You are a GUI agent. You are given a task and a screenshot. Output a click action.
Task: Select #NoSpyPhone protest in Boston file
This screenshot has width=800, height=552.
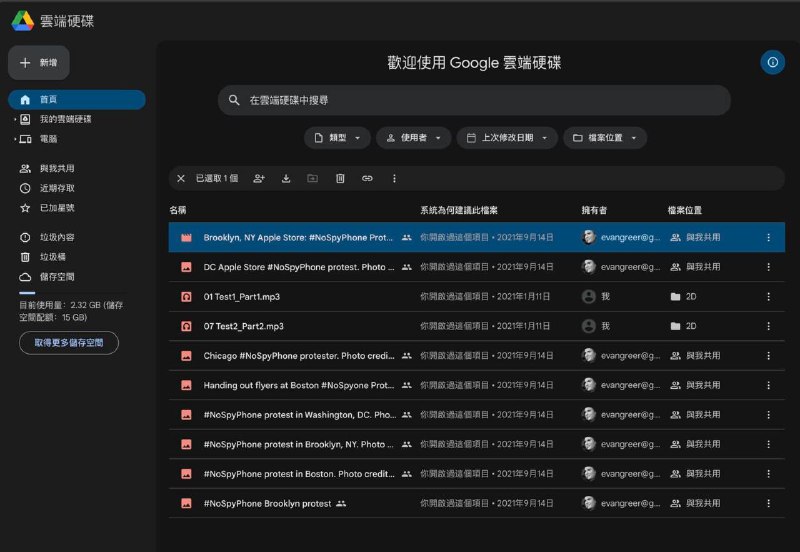(477, 474)
